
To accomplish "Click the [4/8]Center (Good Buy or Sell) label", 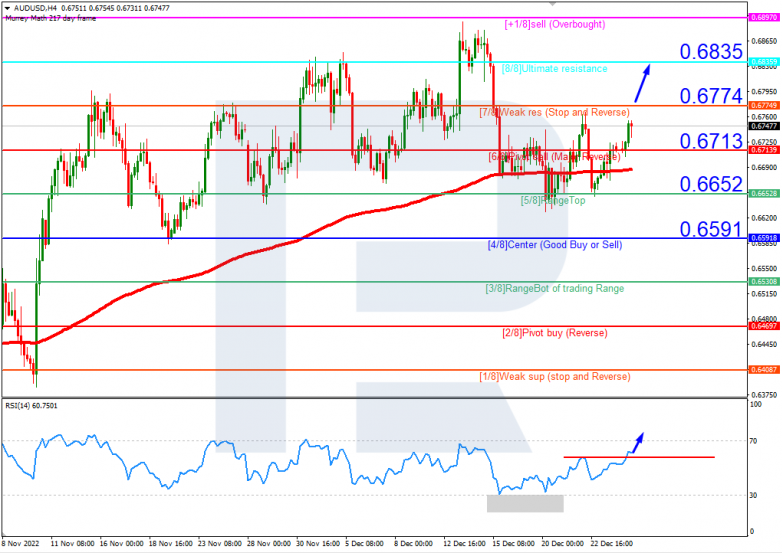I will tap(554, 244).
